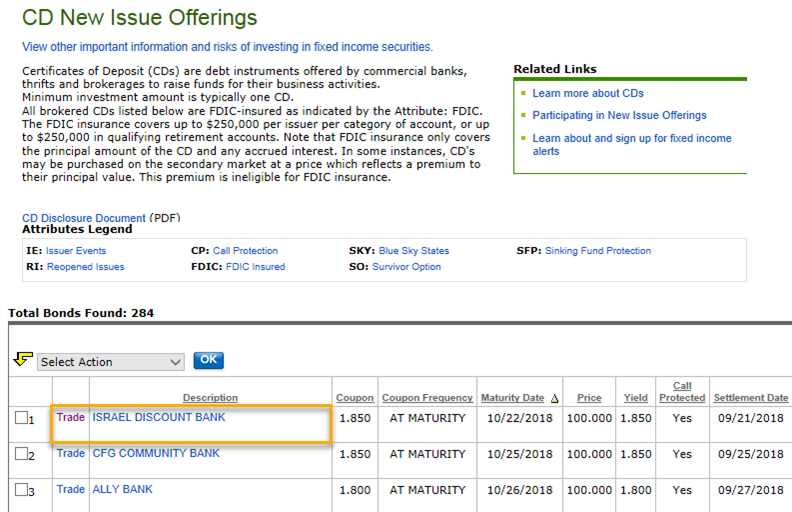Open the Blue Sky States legend link
The height and width of the screenshot is (512, 792).
tap(413, 251)
